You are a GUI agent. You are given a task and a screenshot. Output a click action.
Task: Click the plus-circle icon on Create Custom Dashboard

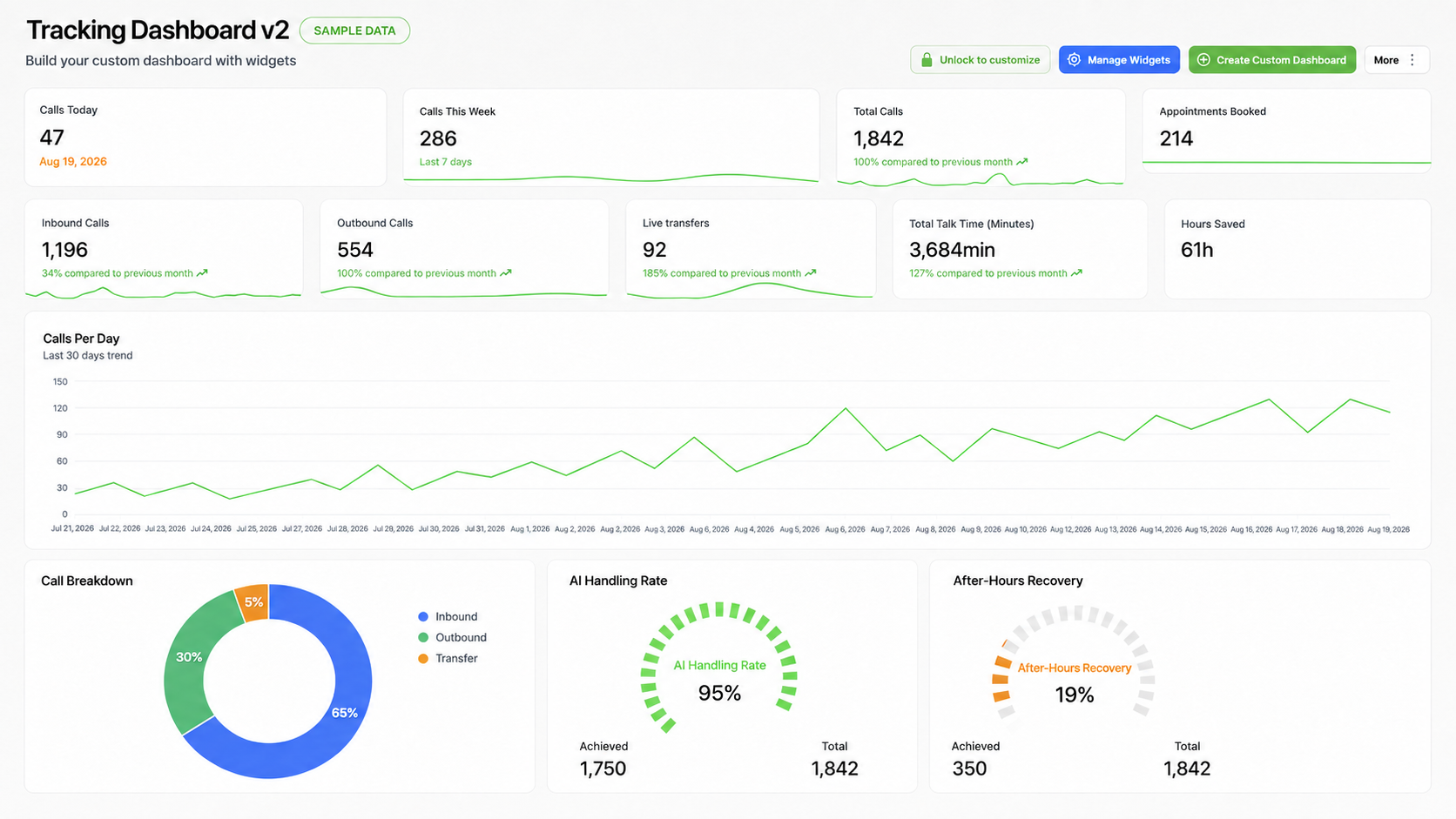(1203, 60)
